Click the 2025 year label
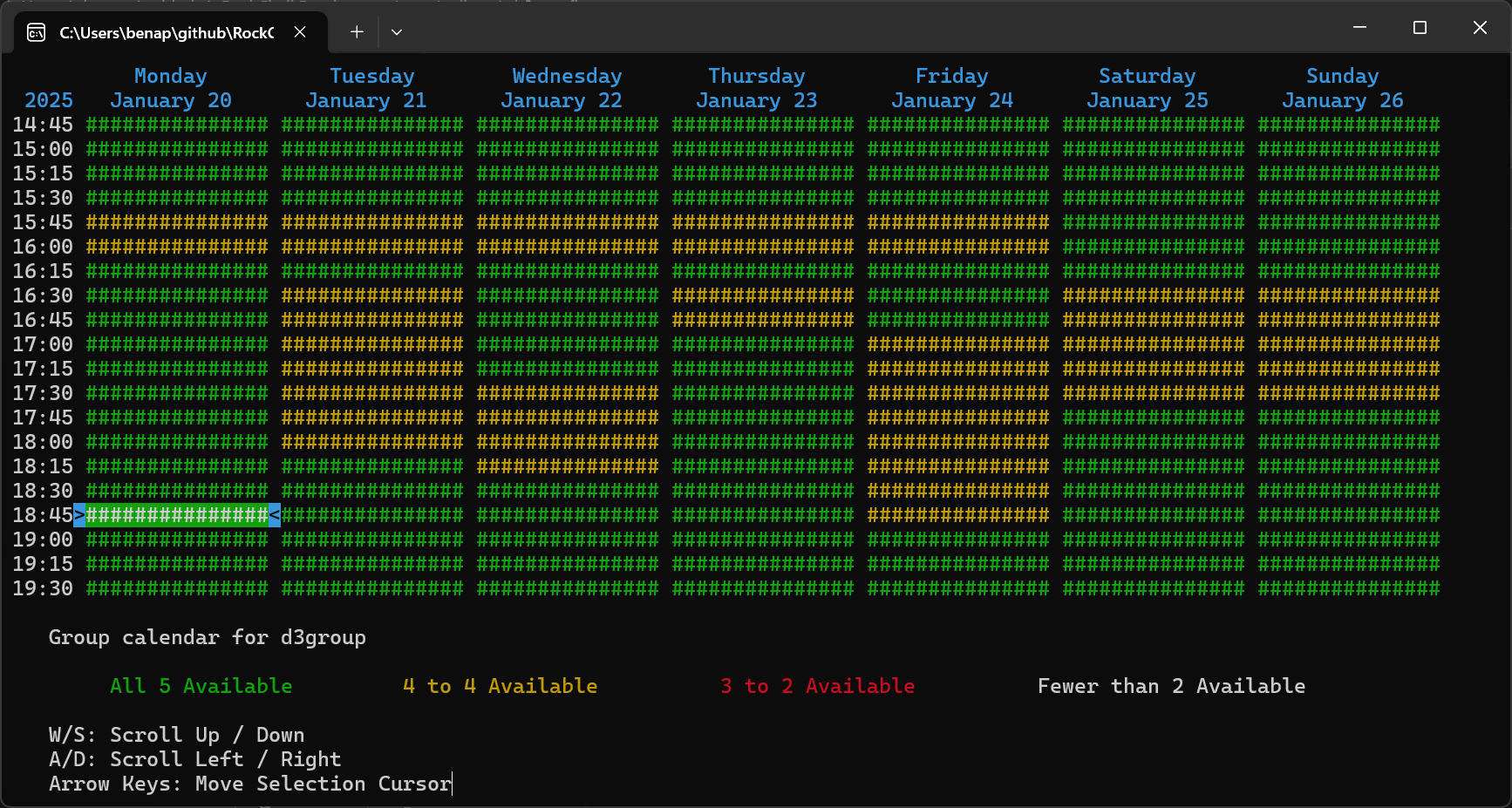Screen dimensions: 1512x808 pyautogui.click(x=49, y=101)
